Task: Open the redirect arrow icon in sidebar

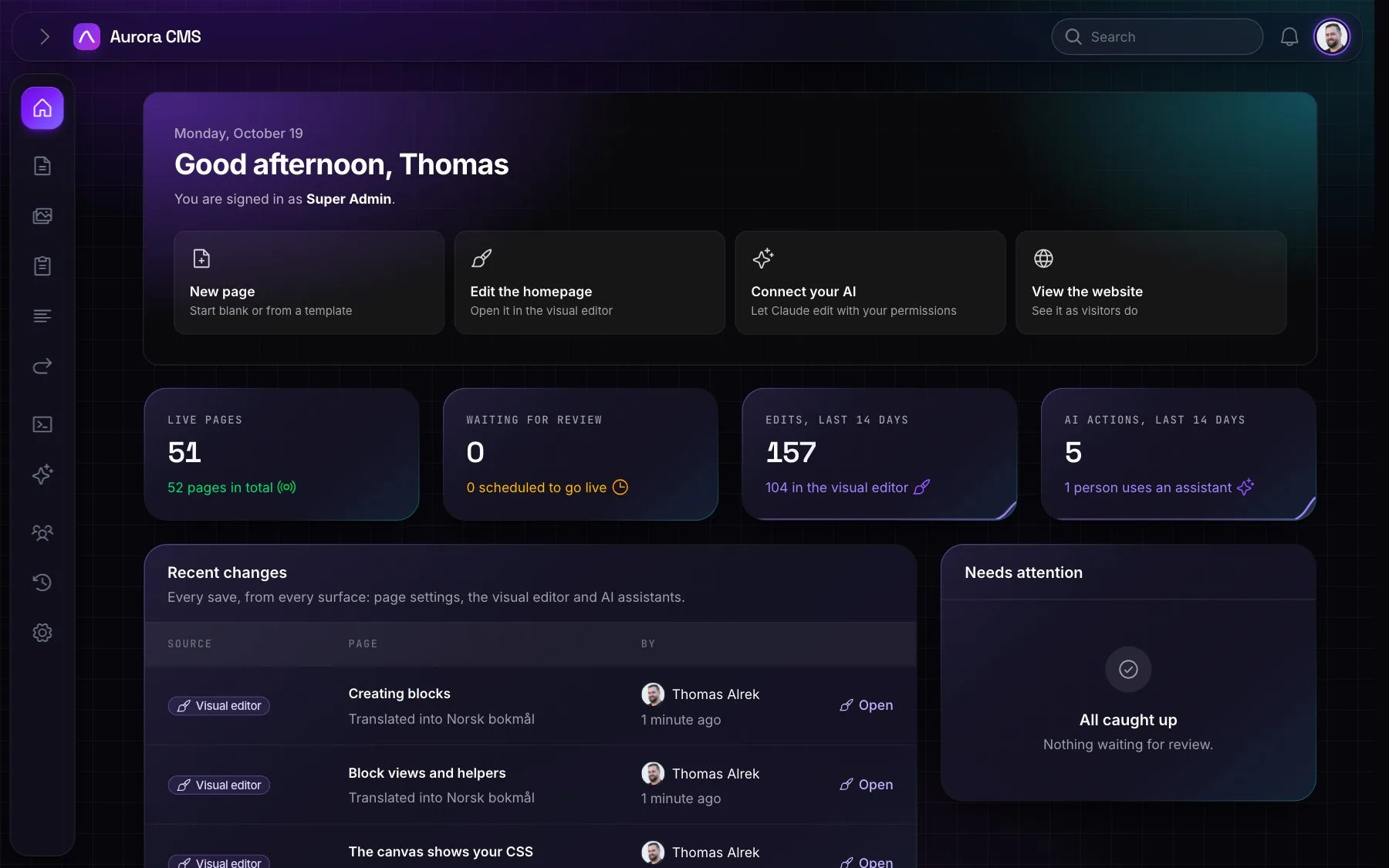Action: click(42, 366)
